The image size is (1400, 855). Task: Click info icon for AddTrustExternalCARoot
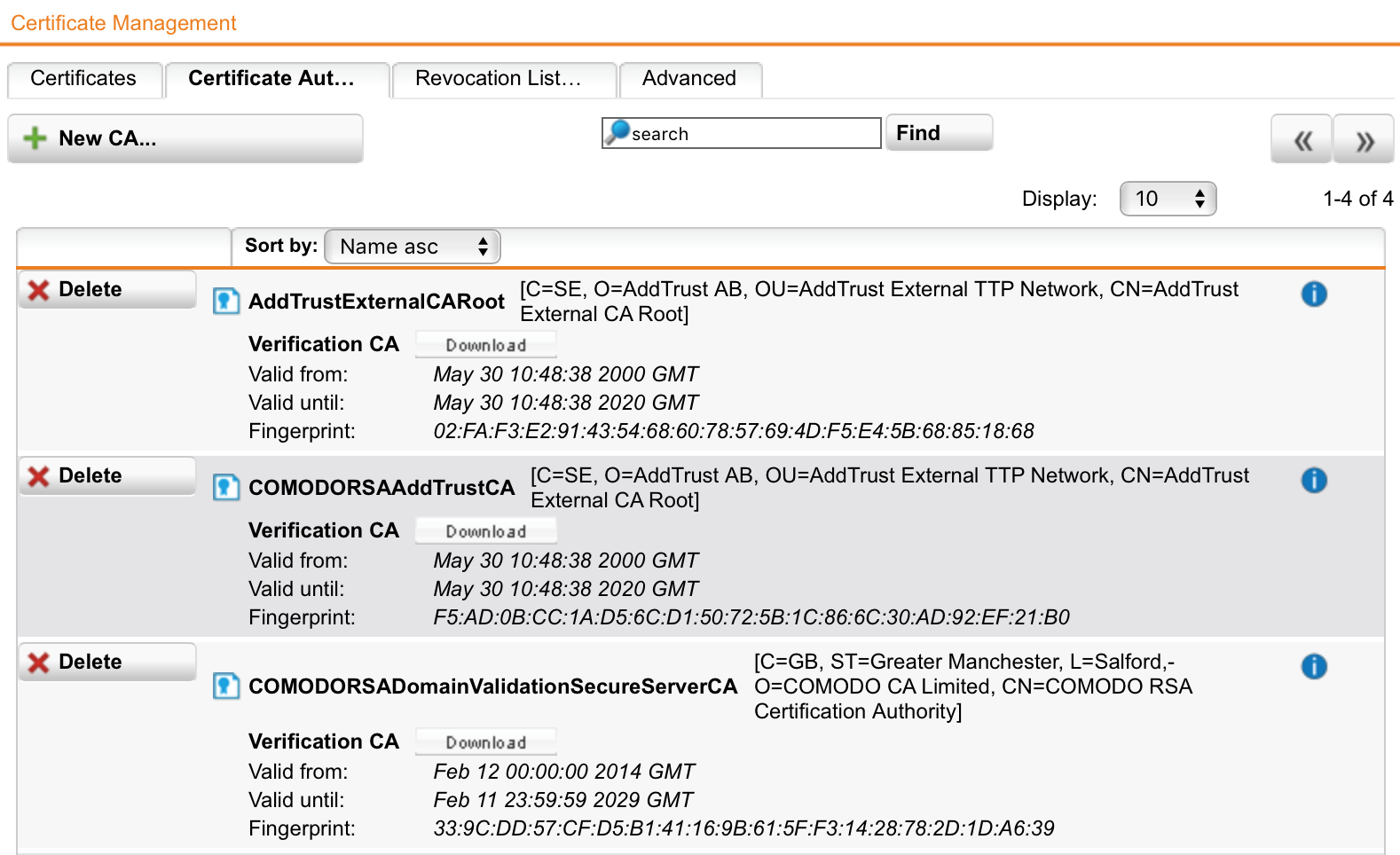(x=1313, y=294)
